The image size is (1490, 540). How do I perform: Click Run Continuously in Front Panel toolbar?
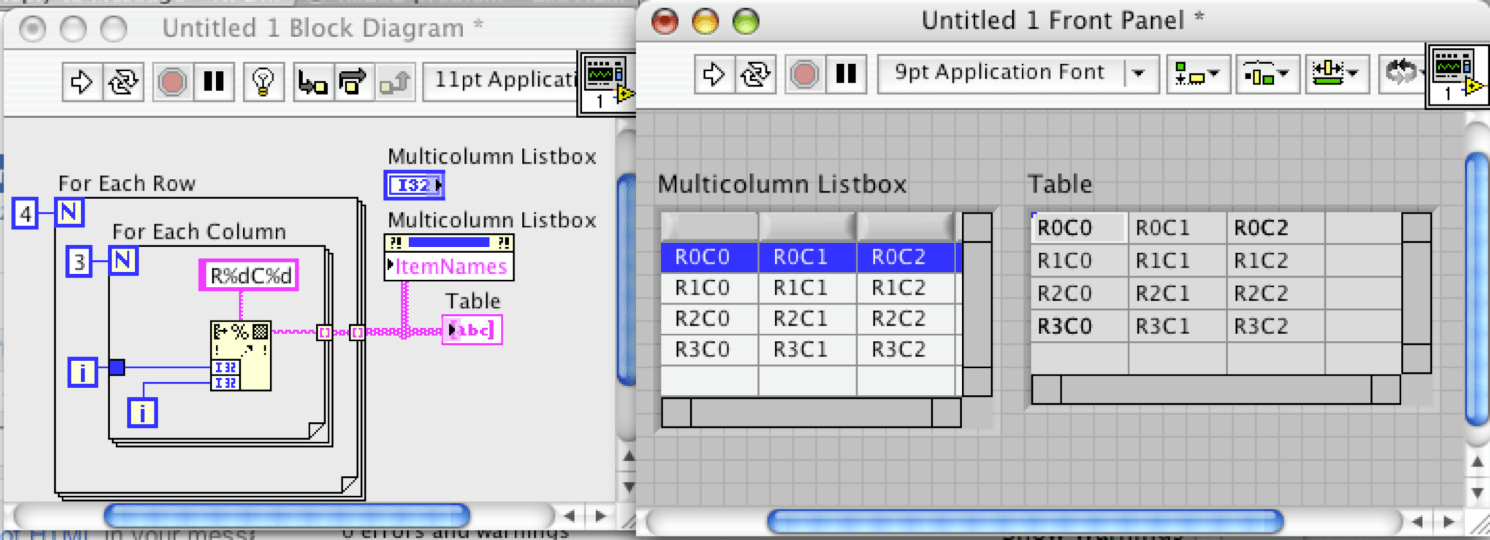point(755,73)
